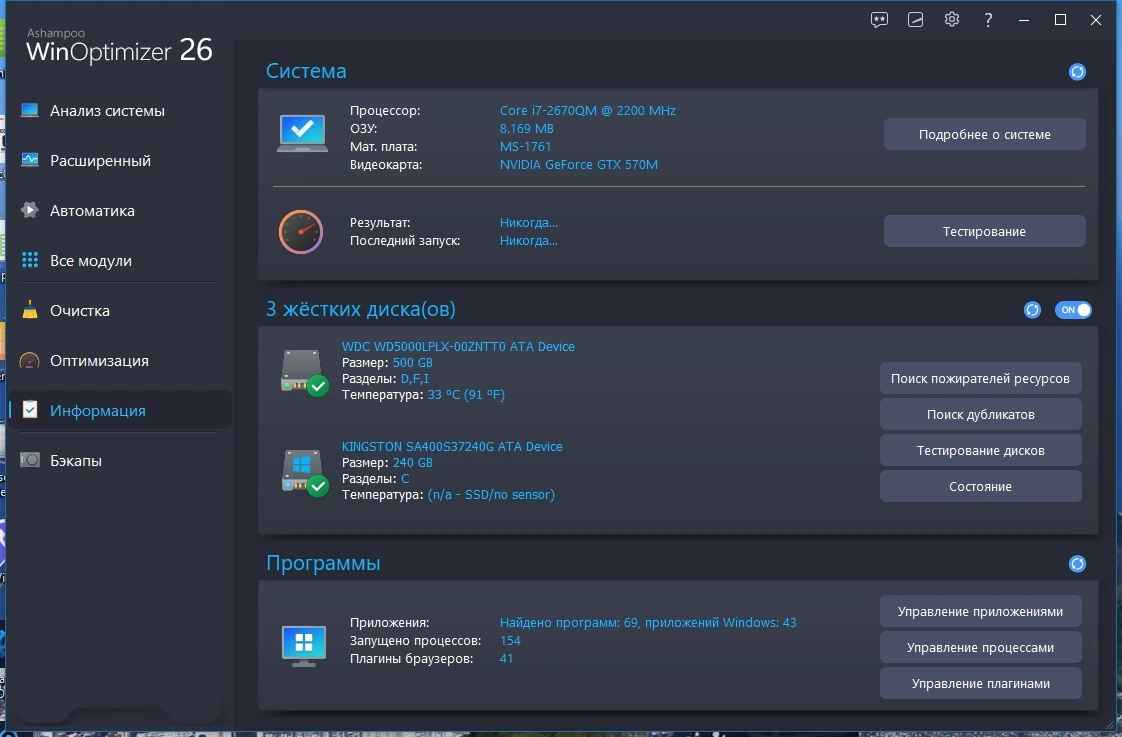Click the skin/theme icon in title bar
The image size is (1122, 737).
pyautogui.click(x=915, y=20)
